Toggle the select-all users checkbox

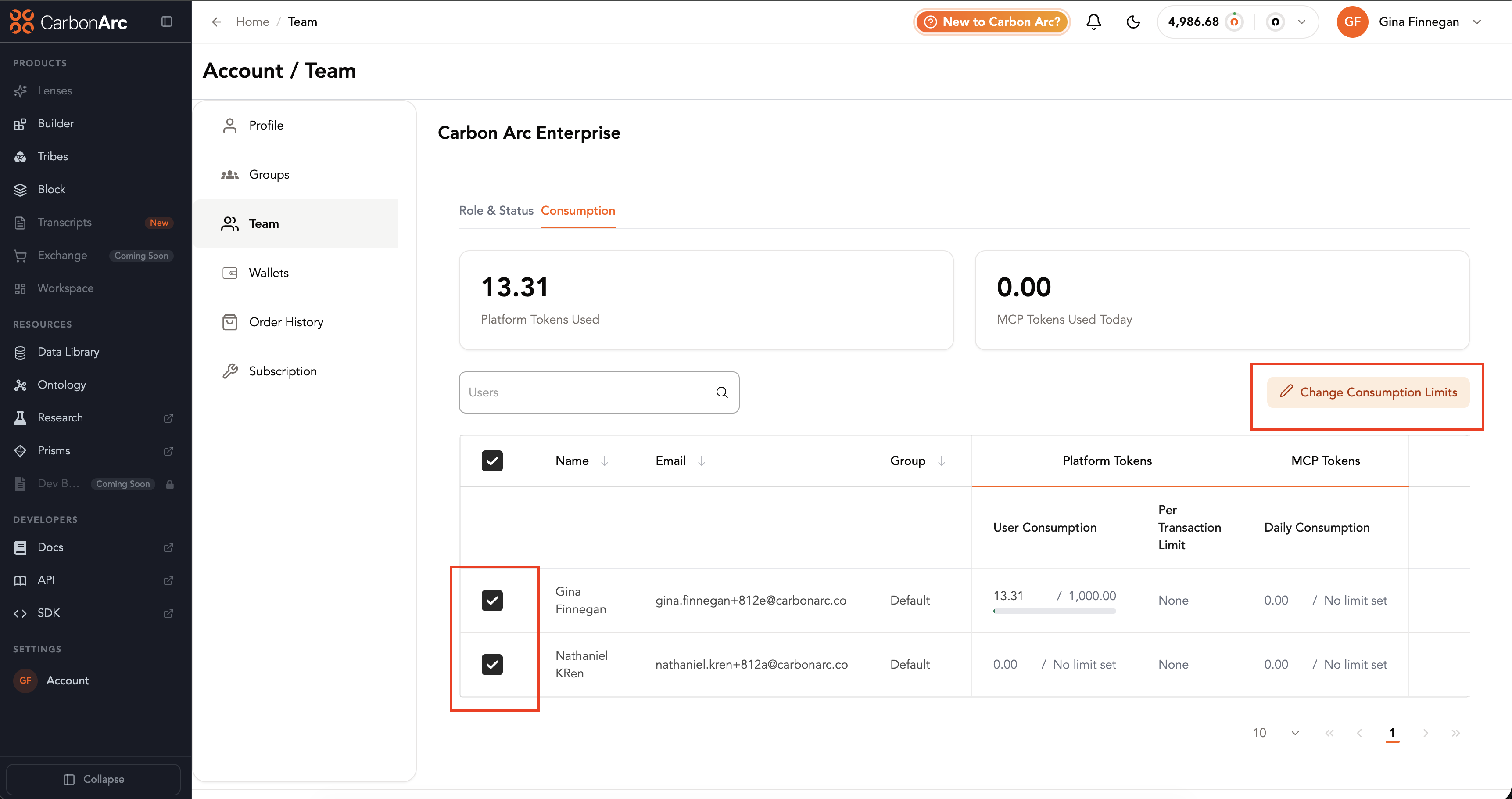492,461
